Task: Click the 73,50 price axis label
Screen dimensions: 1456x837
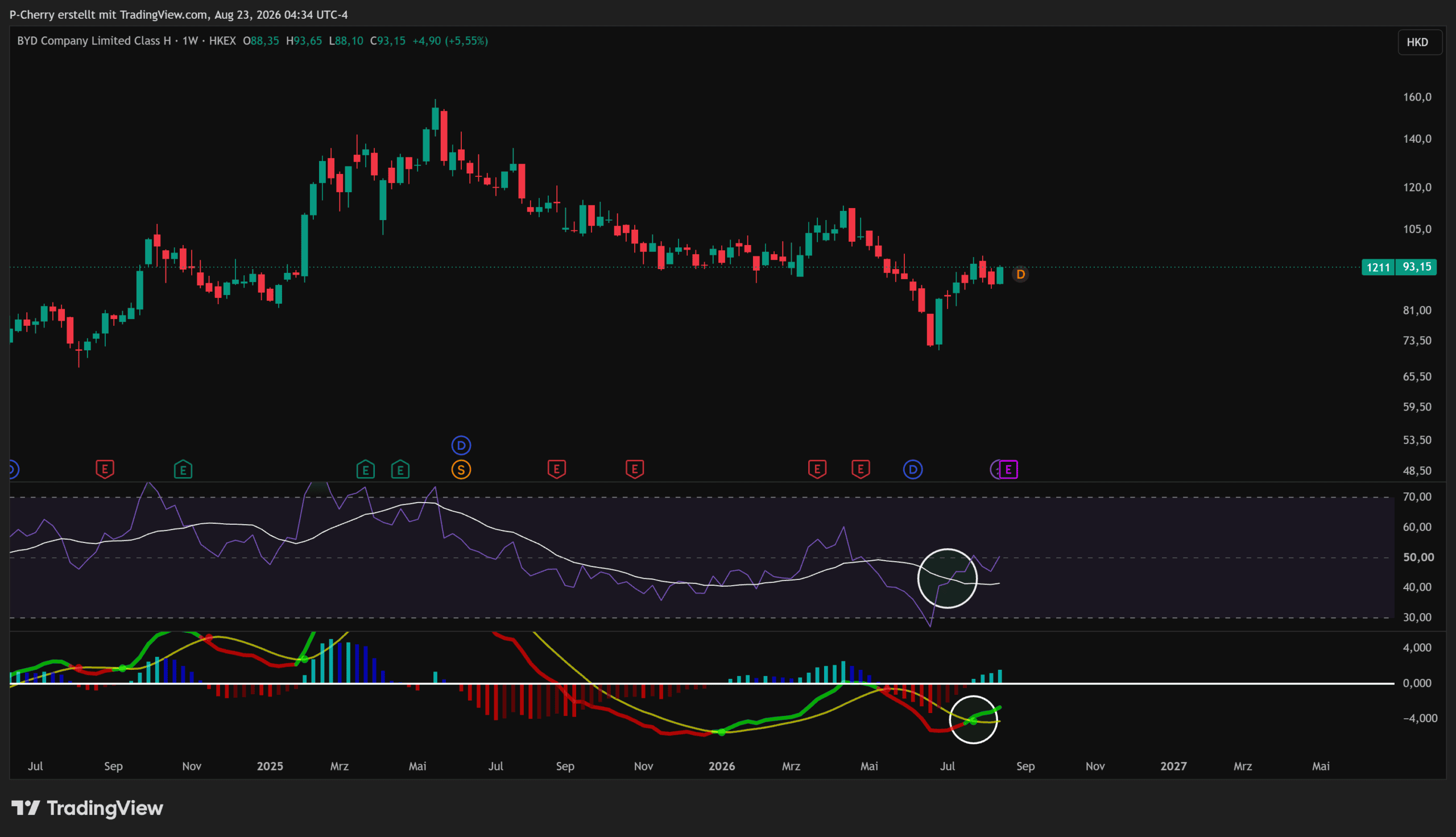Action: coord(1417,341)
